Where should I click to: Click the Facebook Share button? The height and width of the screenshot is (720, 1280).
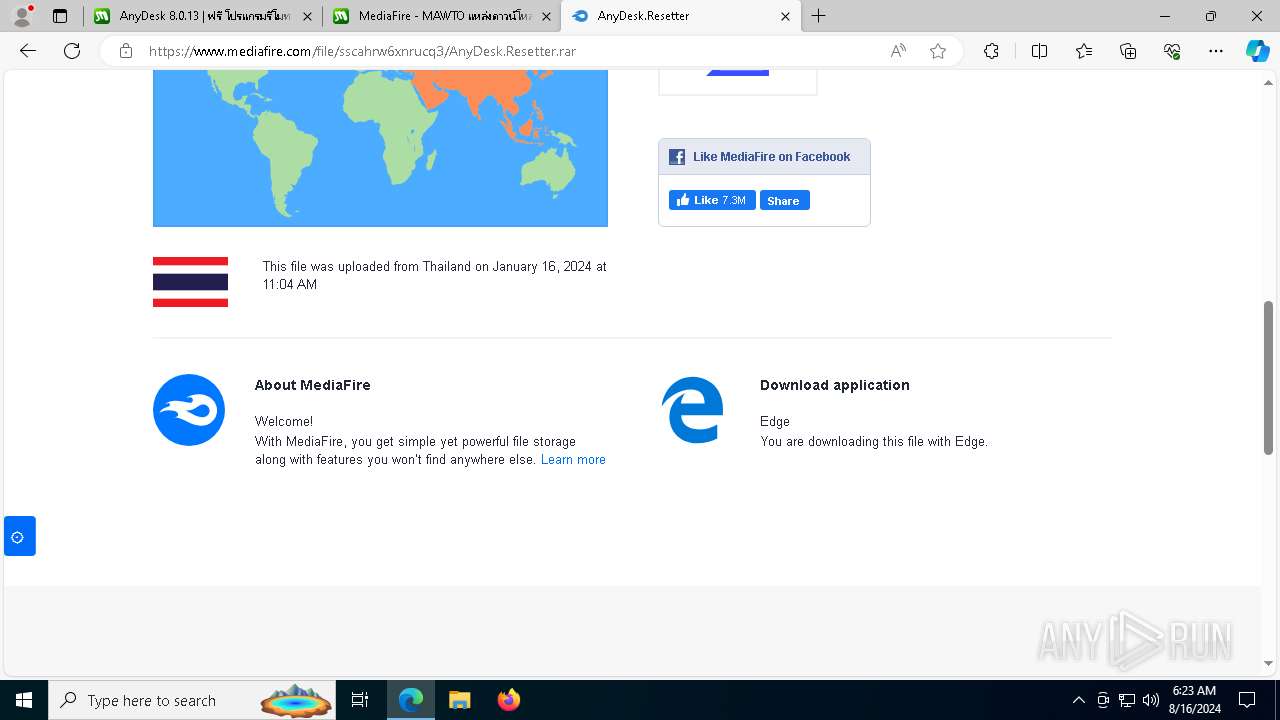(x=784, y=200)
